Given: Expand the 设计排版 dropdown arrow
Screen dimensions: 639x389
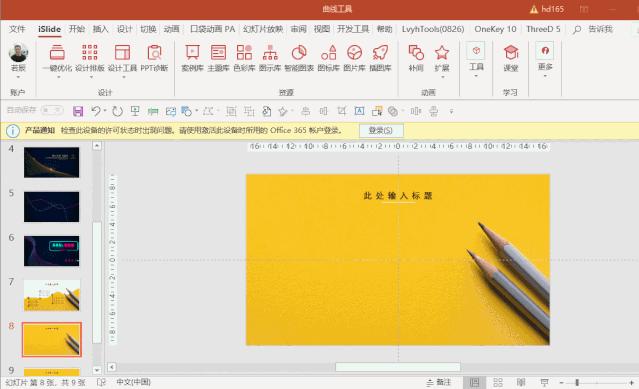Looking at the screenshot, I should tap(91, 77).
